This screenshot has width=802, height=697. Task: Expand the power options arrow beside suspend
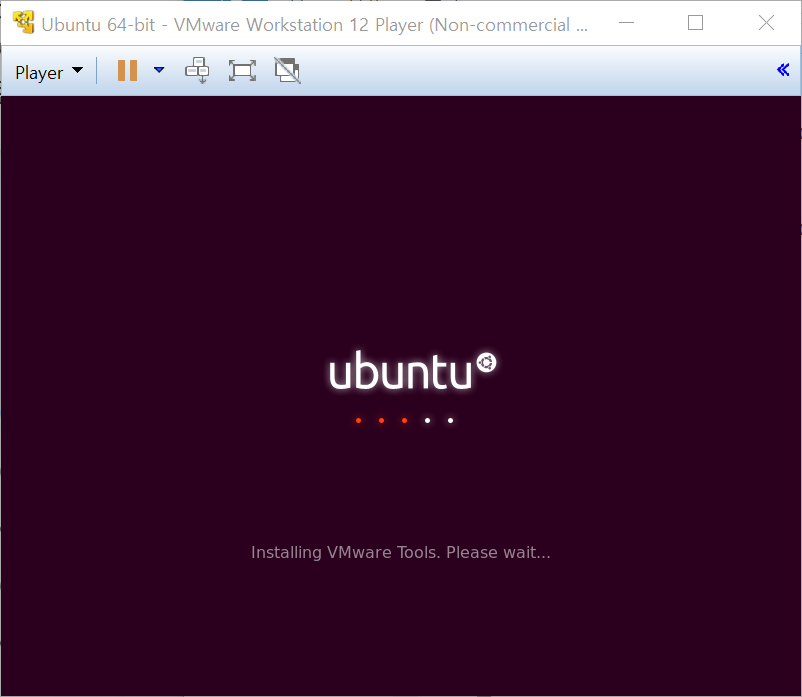159,70
